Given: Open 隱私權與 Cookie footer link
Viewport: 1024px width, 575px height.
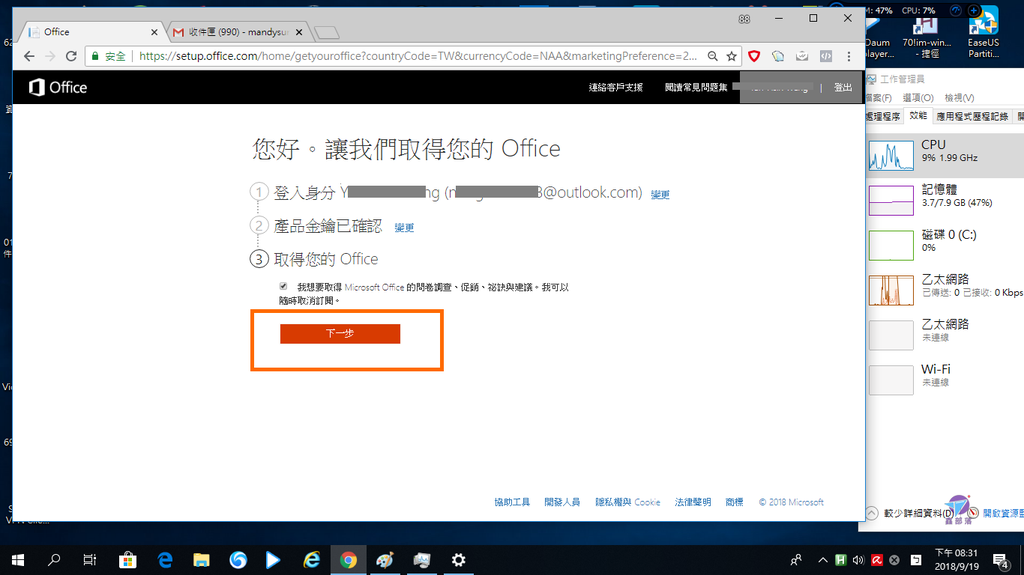Looking at the screenshot, I should coord(628,502).
